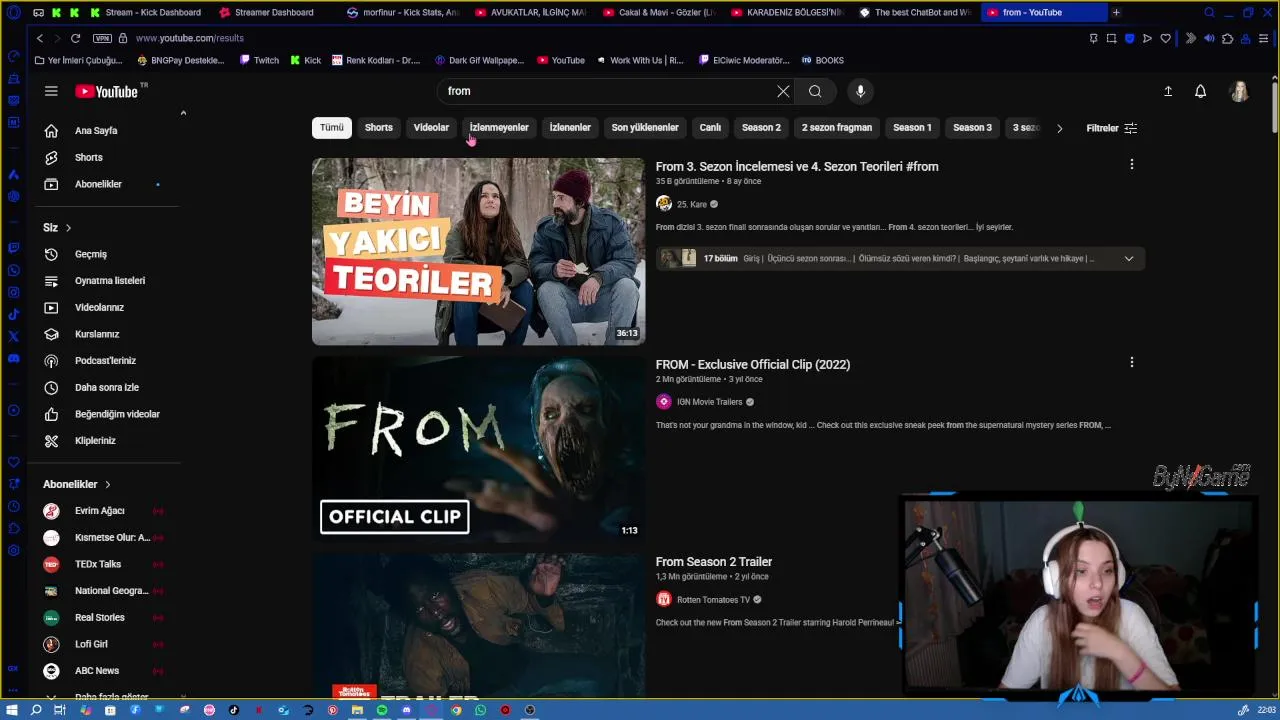Screen dimensions: 1280x720
Task: Open the upload/create icon in the header
Action: (1167, 91)
